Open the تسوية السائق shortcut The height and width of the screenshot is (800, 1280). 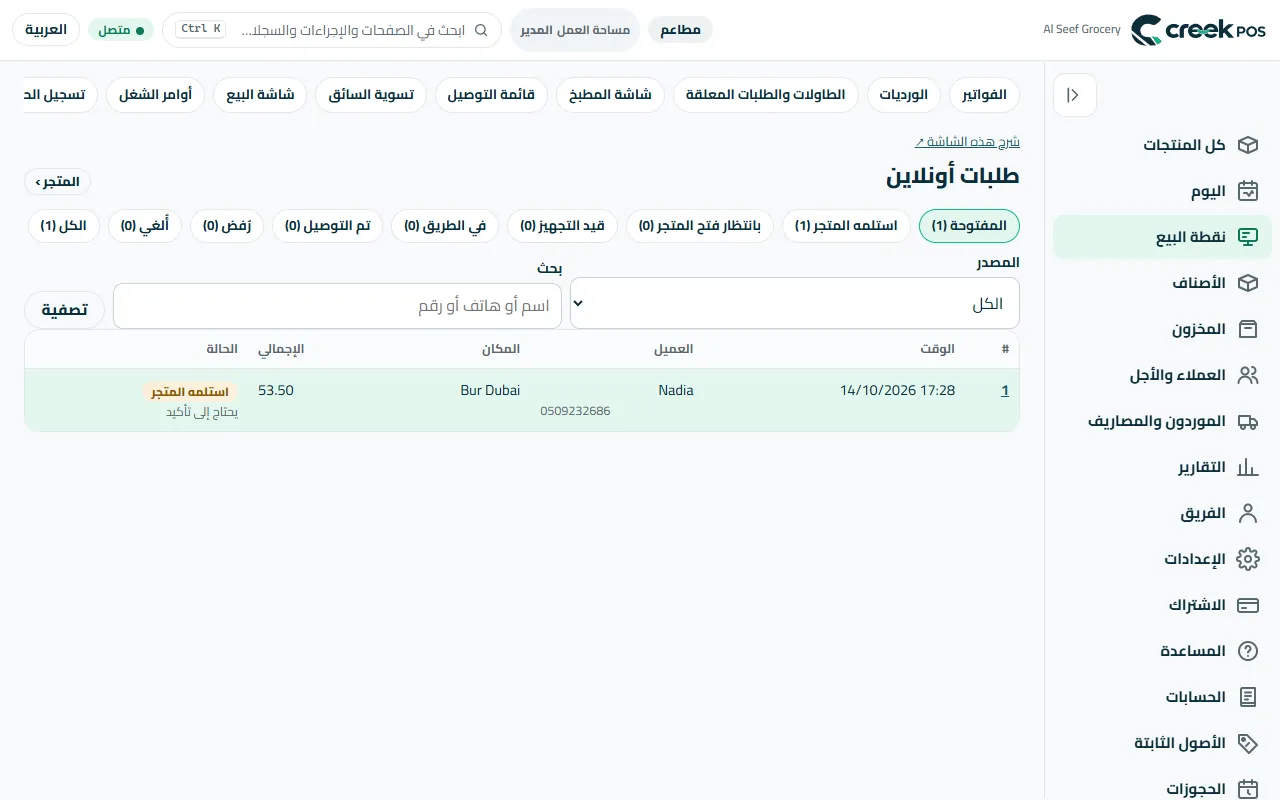[x=371, y=95]
